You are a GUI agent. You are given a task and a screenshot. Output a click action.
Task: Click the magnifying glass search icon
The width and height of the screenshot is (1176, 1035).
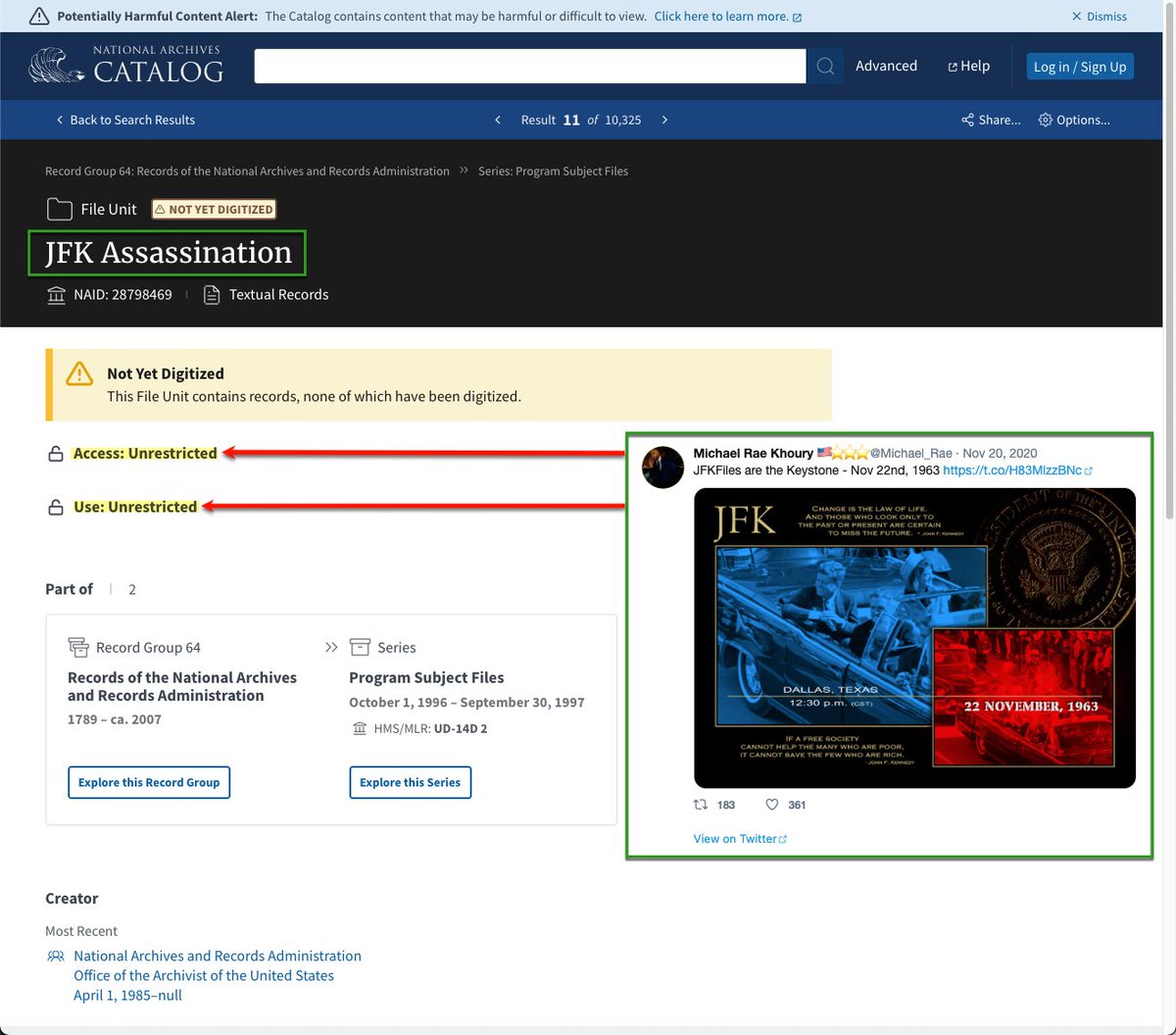point(825,66)
